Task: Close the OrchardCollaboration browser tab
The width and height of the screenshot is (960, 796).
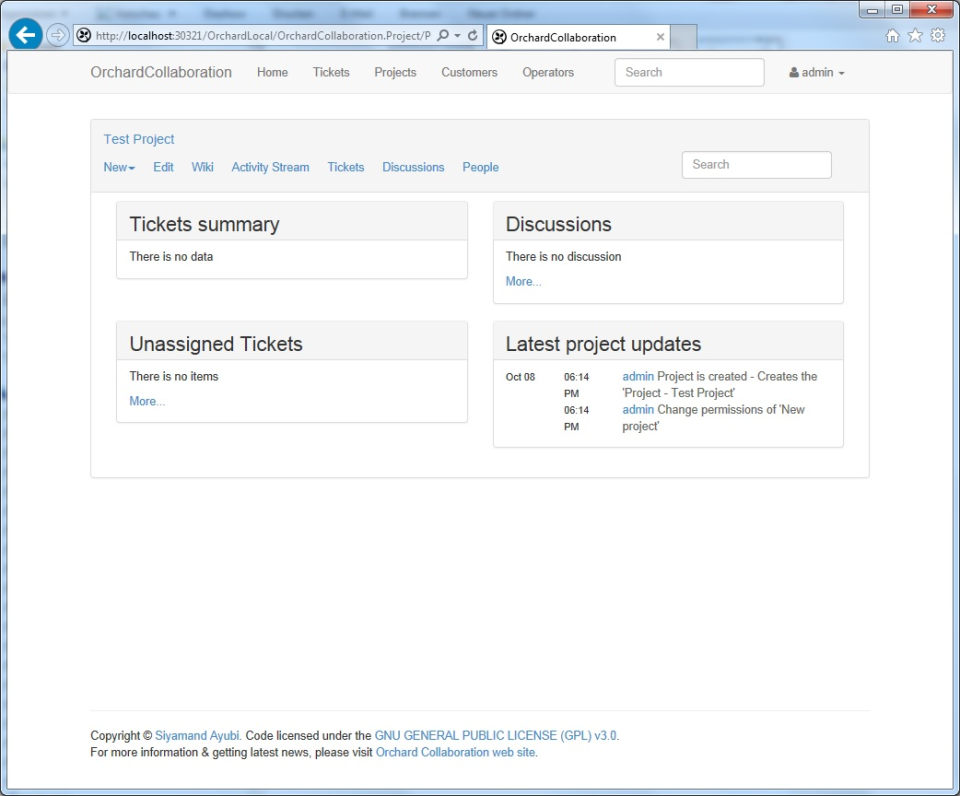Action: [x=660, y=37]
